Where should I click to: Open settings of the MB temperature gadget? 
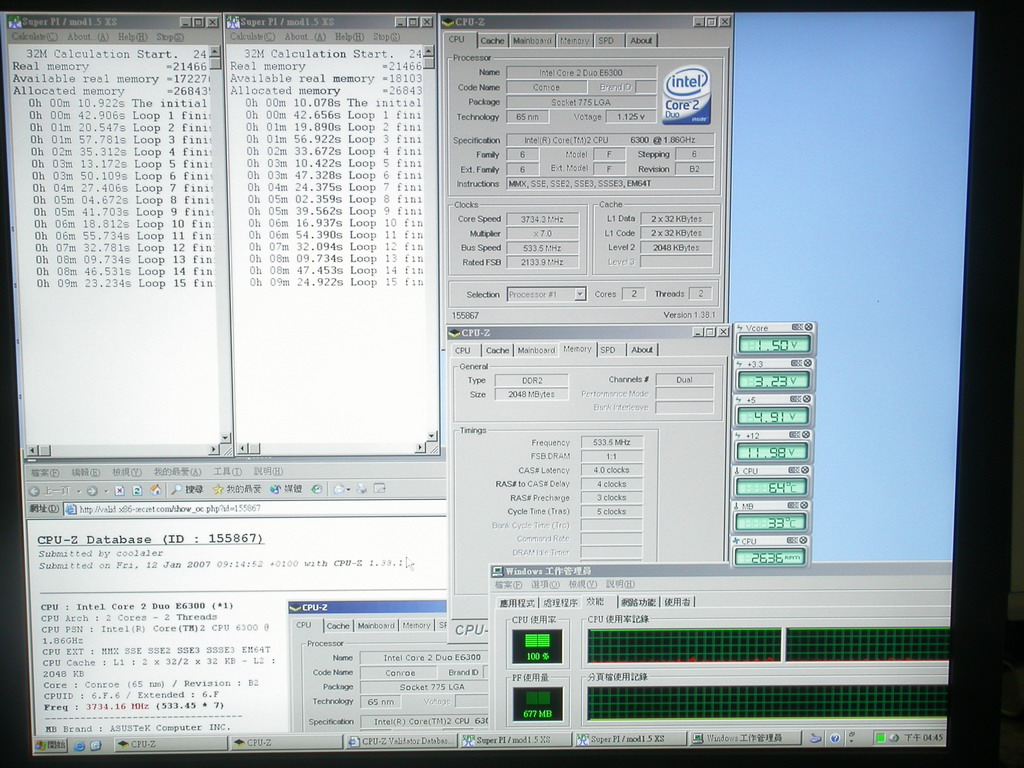tap(793, 505)
